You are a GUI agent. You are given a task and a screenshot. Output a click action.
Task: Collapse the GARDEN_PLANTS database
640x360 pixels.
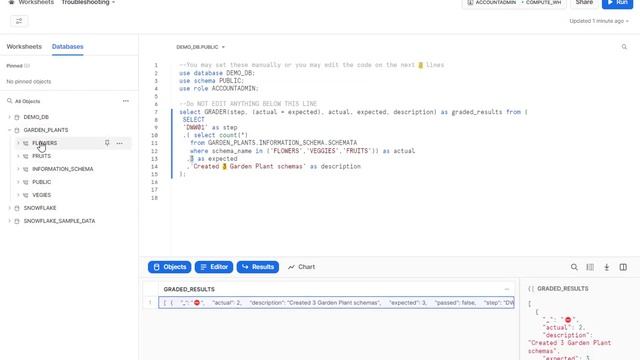coord(9,130)
